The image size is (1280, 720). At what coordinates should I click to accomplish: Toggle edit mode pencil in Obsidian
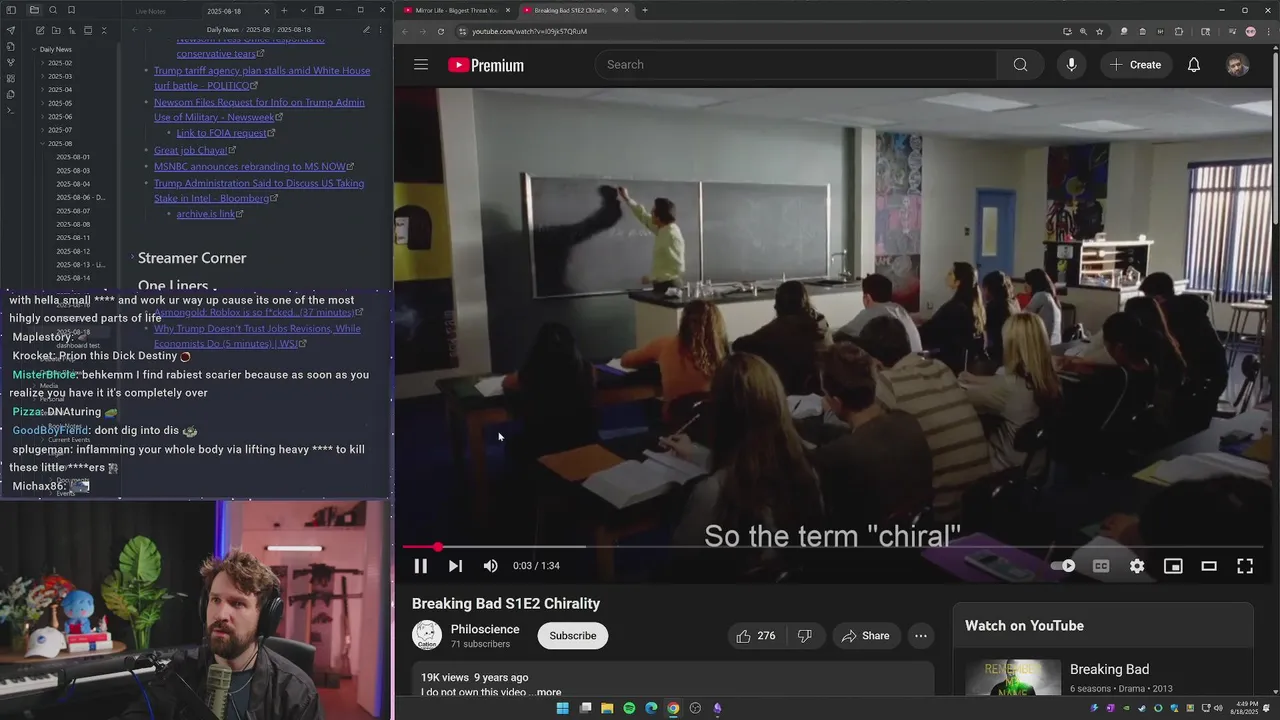[x=367, y=30]
